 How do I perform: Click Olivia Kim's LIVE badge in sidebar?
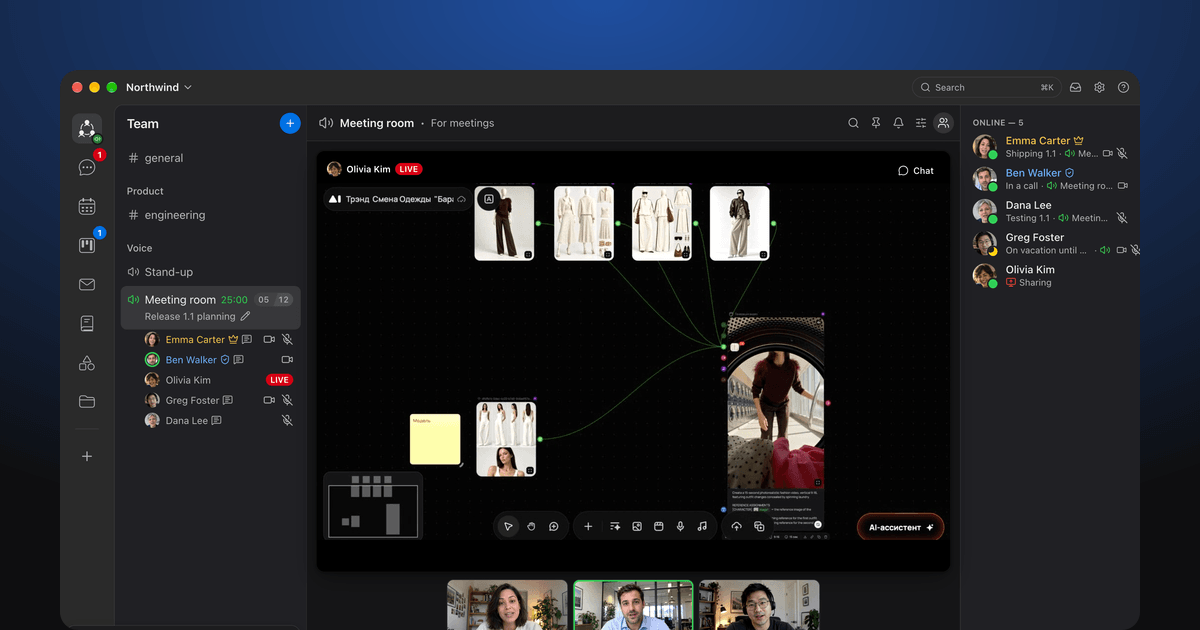279,380
